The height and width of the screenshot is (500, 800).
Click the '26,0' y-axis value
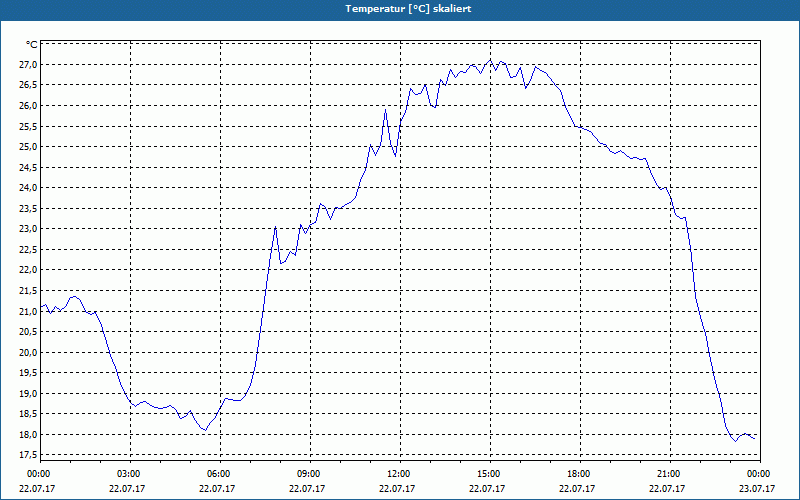pyautogui.click(x=28, y=106)
